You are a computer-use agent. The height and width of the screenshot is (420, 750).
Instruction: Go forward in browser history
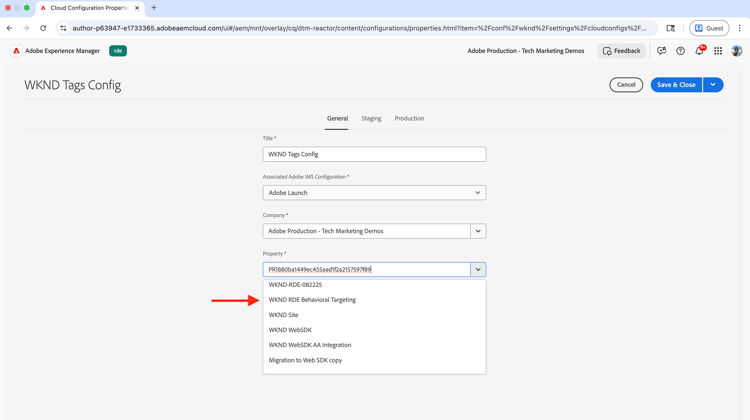coord(26,28)
